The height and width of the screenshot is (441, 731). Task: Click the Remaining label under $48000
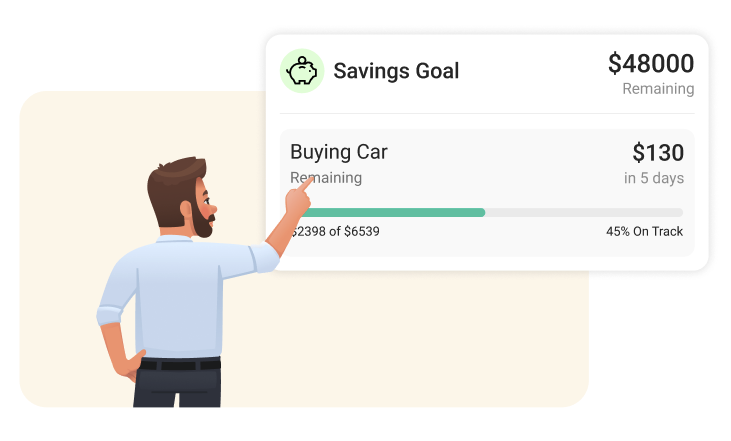coord(657,89)
